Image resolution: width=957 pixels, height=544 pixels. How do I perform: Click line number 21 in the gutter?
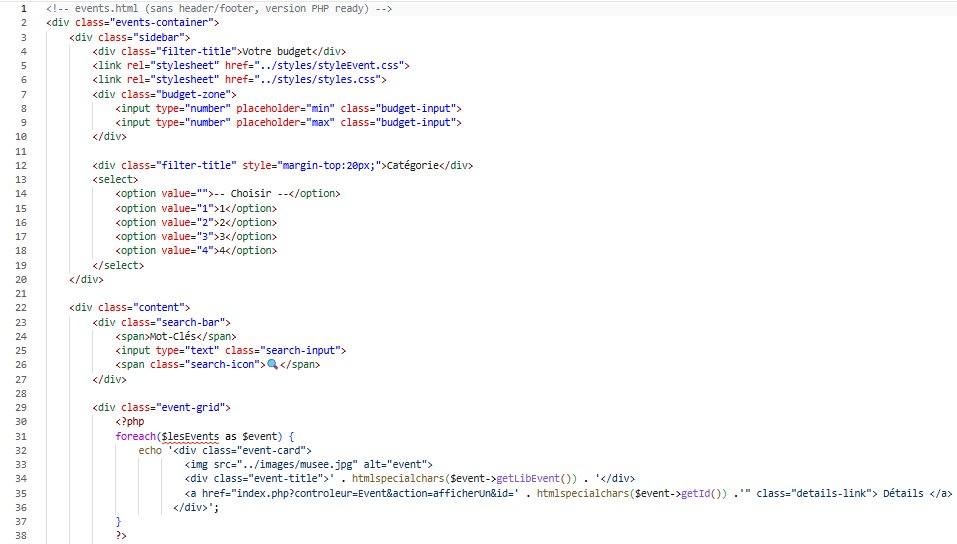coord(21,294)
